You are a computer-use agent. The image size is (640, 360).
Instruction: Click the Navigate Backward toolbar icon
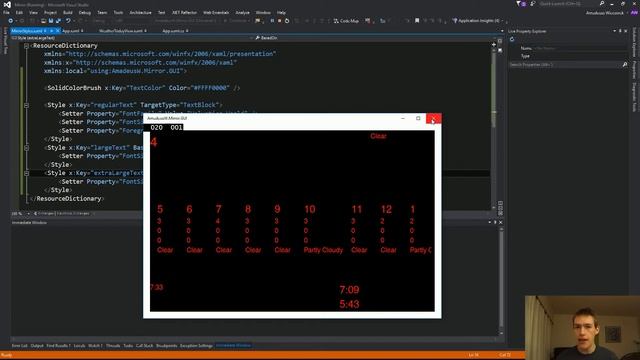click(x=11, y=21)
